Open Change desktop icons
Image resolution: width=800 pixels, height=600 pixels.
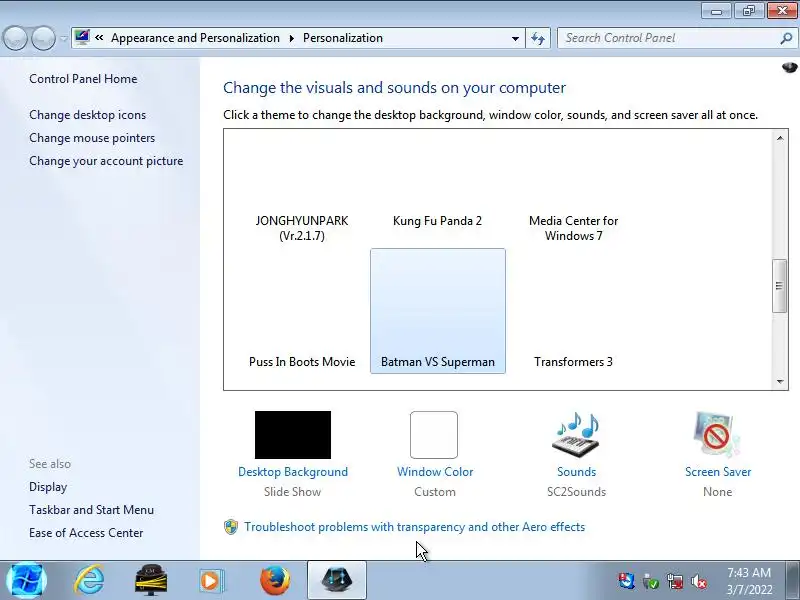(87, 115)
